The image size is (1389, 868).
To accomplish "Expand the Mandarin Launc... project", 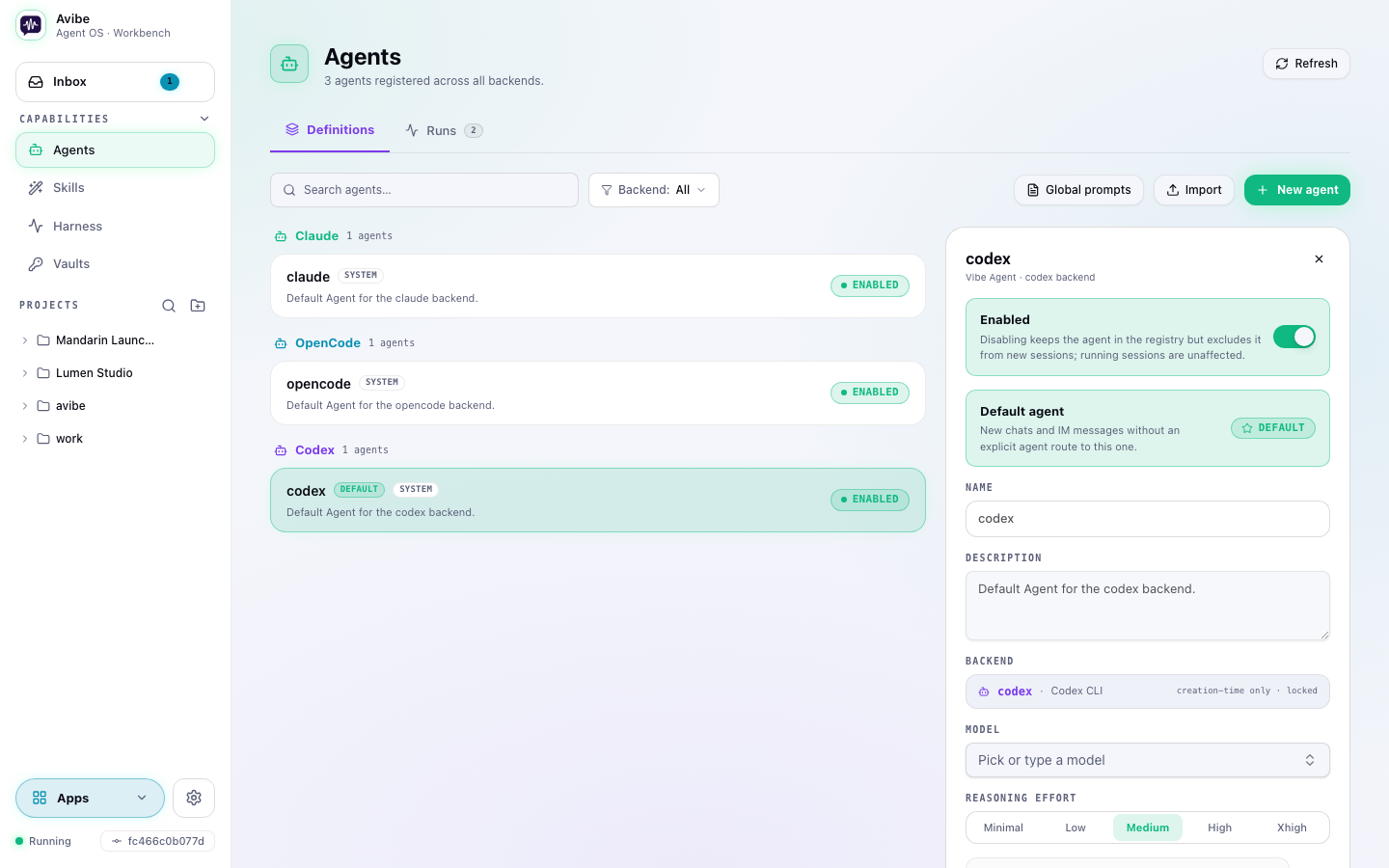I will (x=25, y=340).
